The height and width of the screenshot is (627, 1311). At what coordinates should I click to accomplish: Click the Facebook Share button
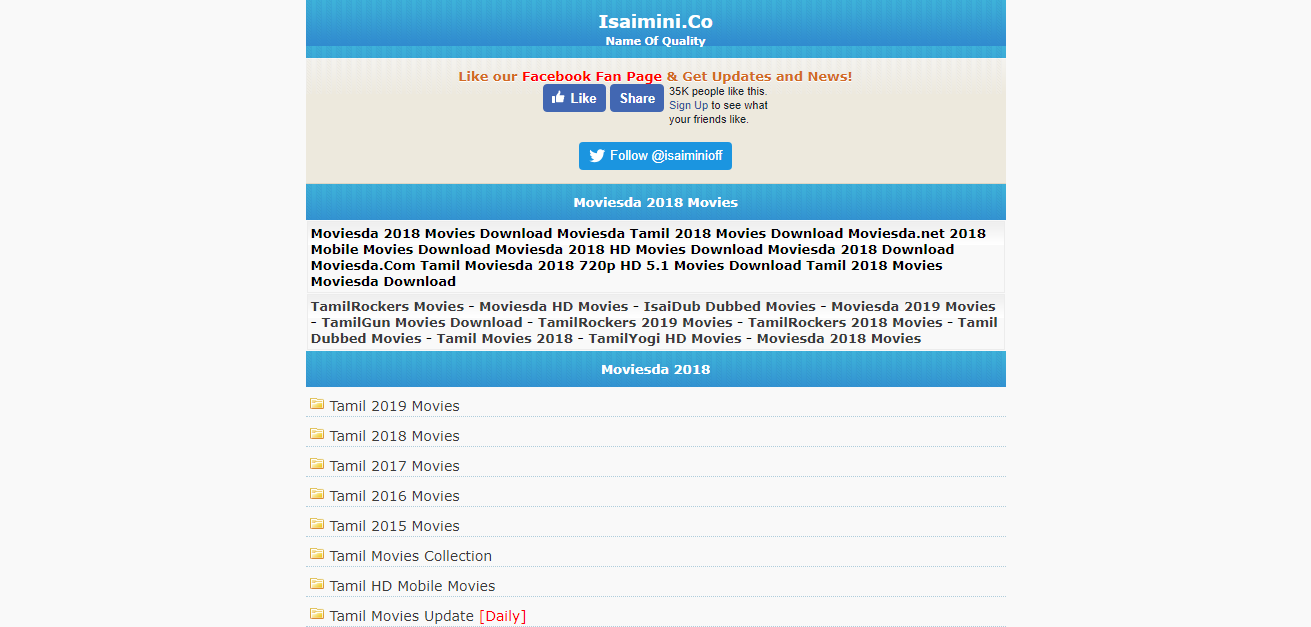pos(637,98)
